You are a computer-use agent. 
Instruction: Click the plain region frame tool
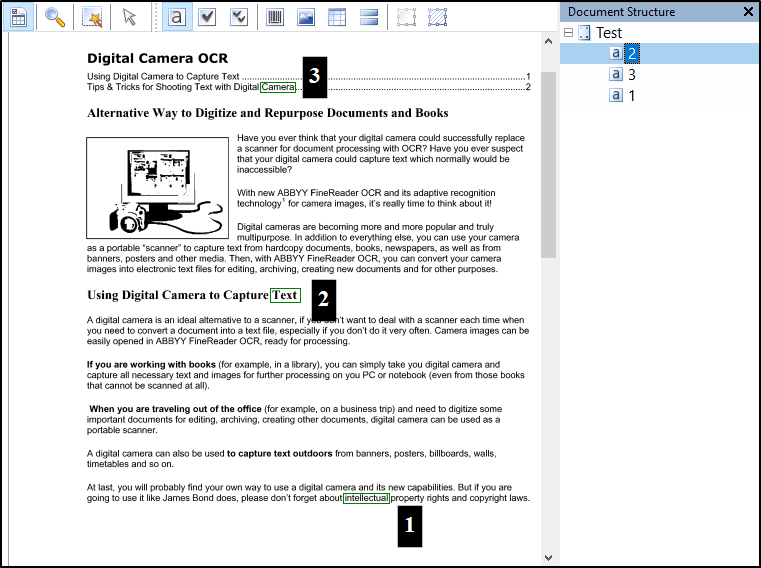click(406, 17)
